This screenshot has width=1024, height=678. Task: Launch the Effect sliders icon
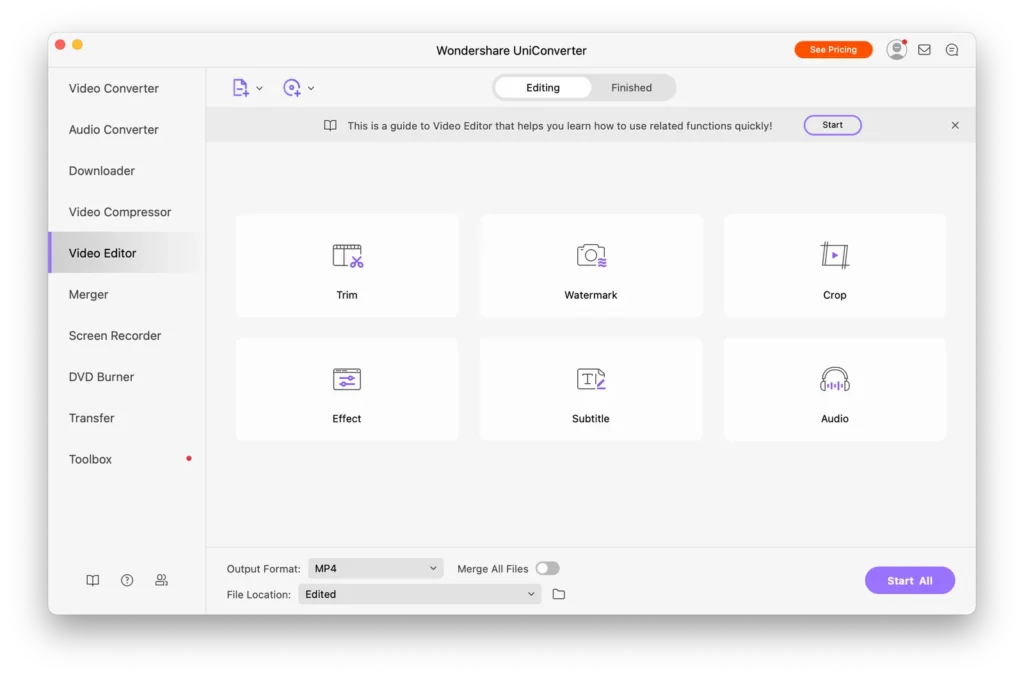click(x=347, y=379)
